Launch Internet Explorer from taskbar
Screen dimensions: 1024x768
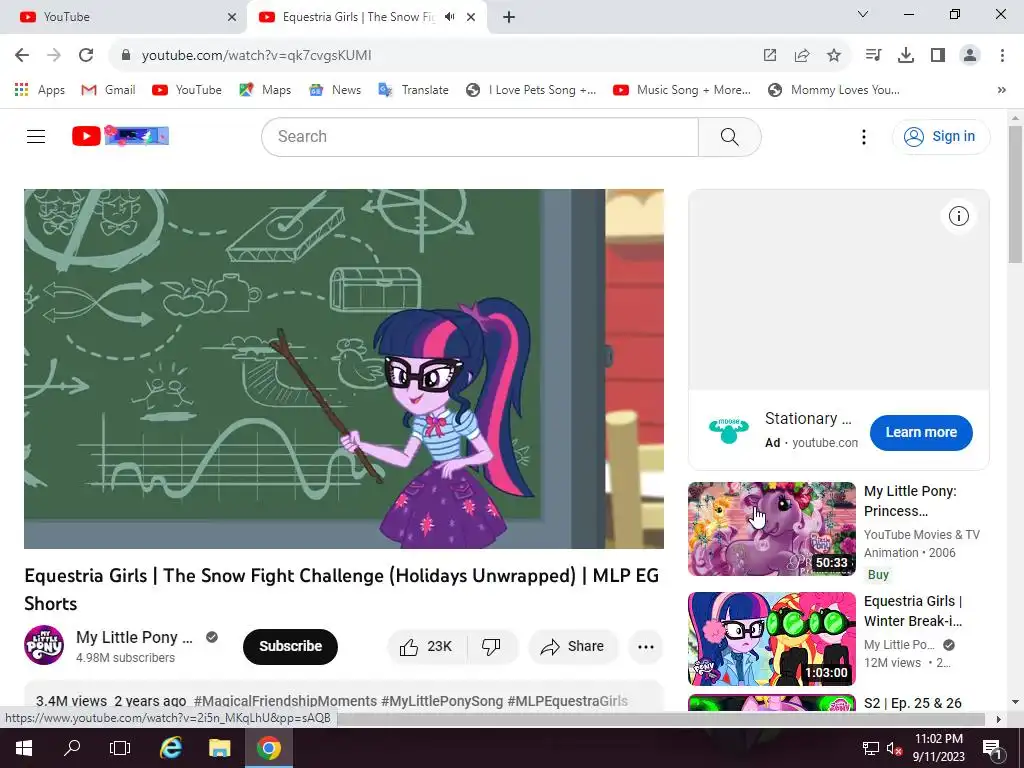click(170, 748)
